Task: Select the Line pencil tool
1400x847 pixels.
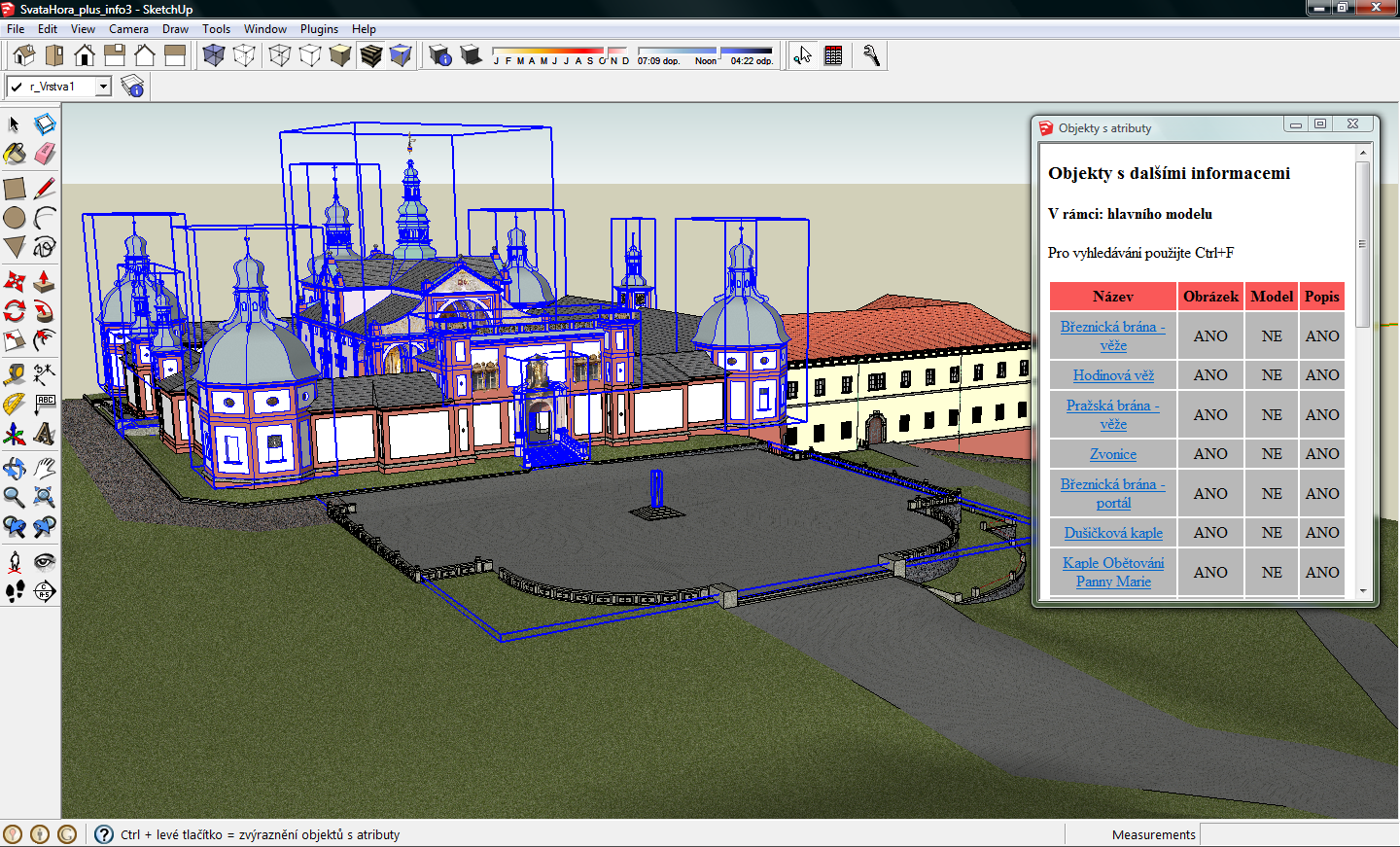Action: pos(45,188)
